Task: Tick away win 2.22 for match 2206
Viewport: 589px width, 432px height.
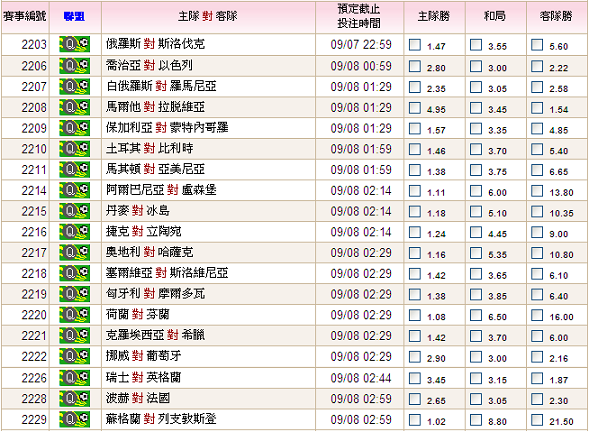Action: 537,66
